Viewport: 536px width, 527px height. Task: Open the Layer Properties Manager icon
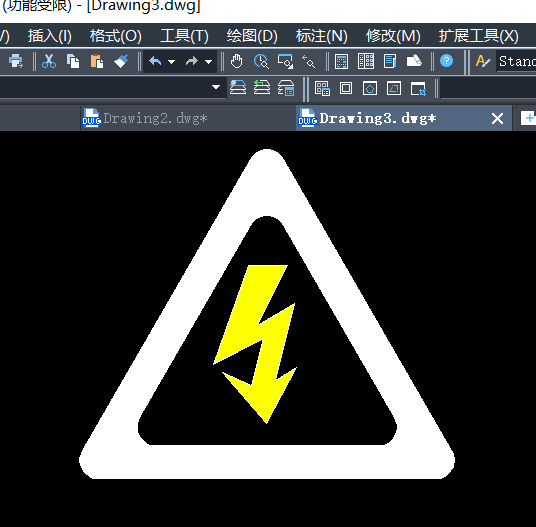238,88
